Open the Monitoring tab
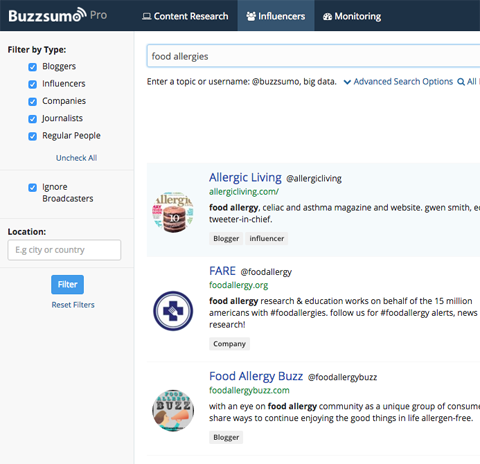 (x=352, y=16)
